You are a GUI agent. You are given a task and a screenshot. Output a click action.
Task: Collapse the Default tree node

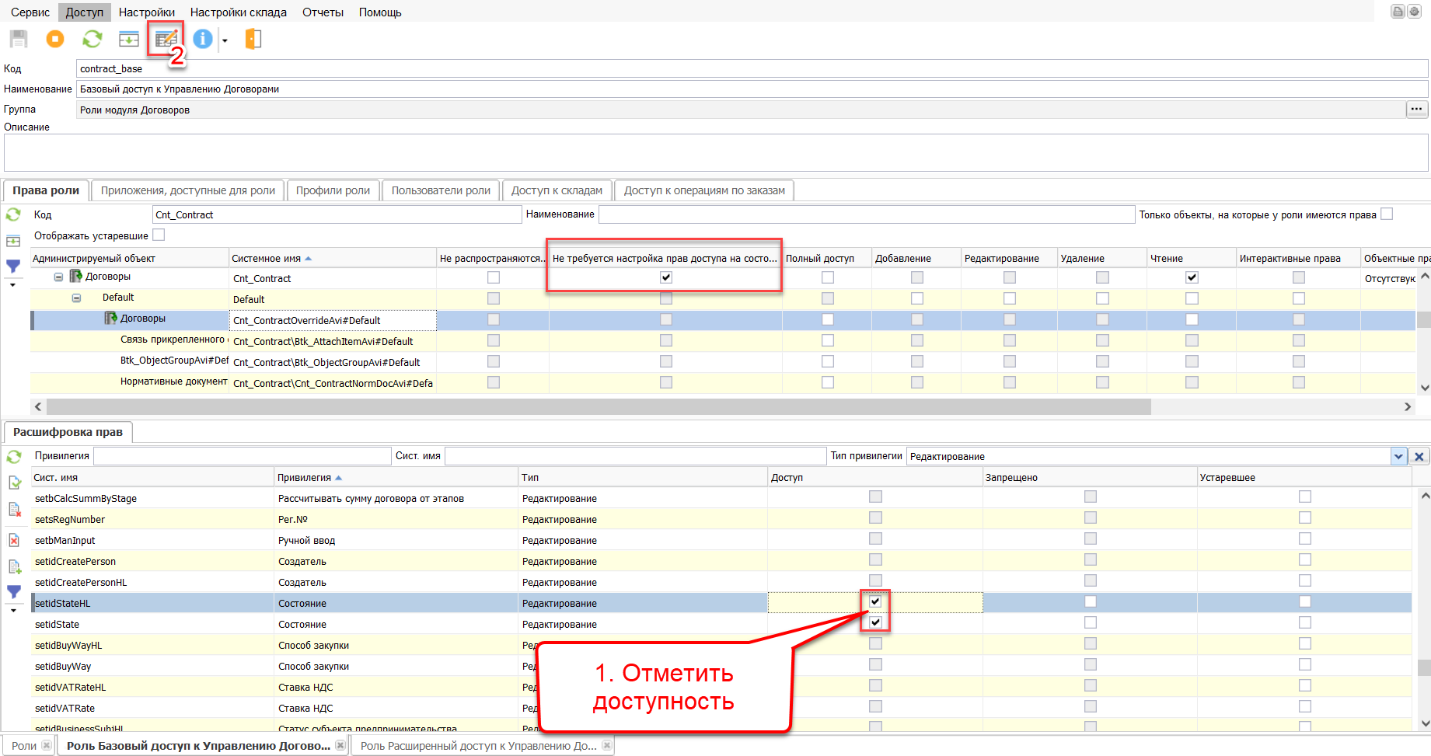pos(76,298)
